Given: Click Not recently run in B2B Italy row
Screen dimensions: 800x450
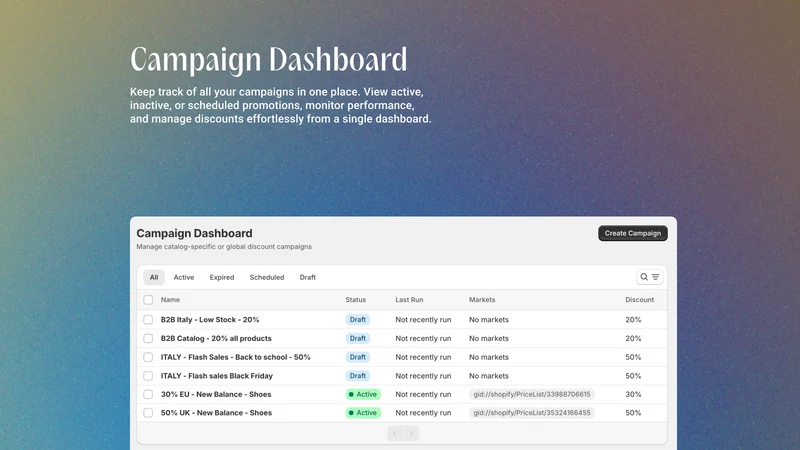Looking at the screenshot, I should coord(423,319).
